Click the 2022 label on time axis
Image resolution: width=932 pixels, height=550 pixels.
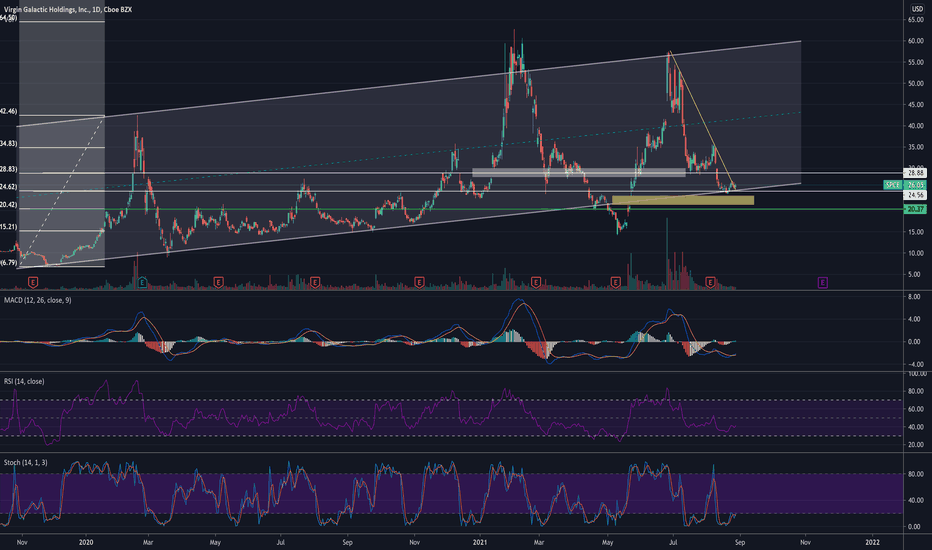872,542
